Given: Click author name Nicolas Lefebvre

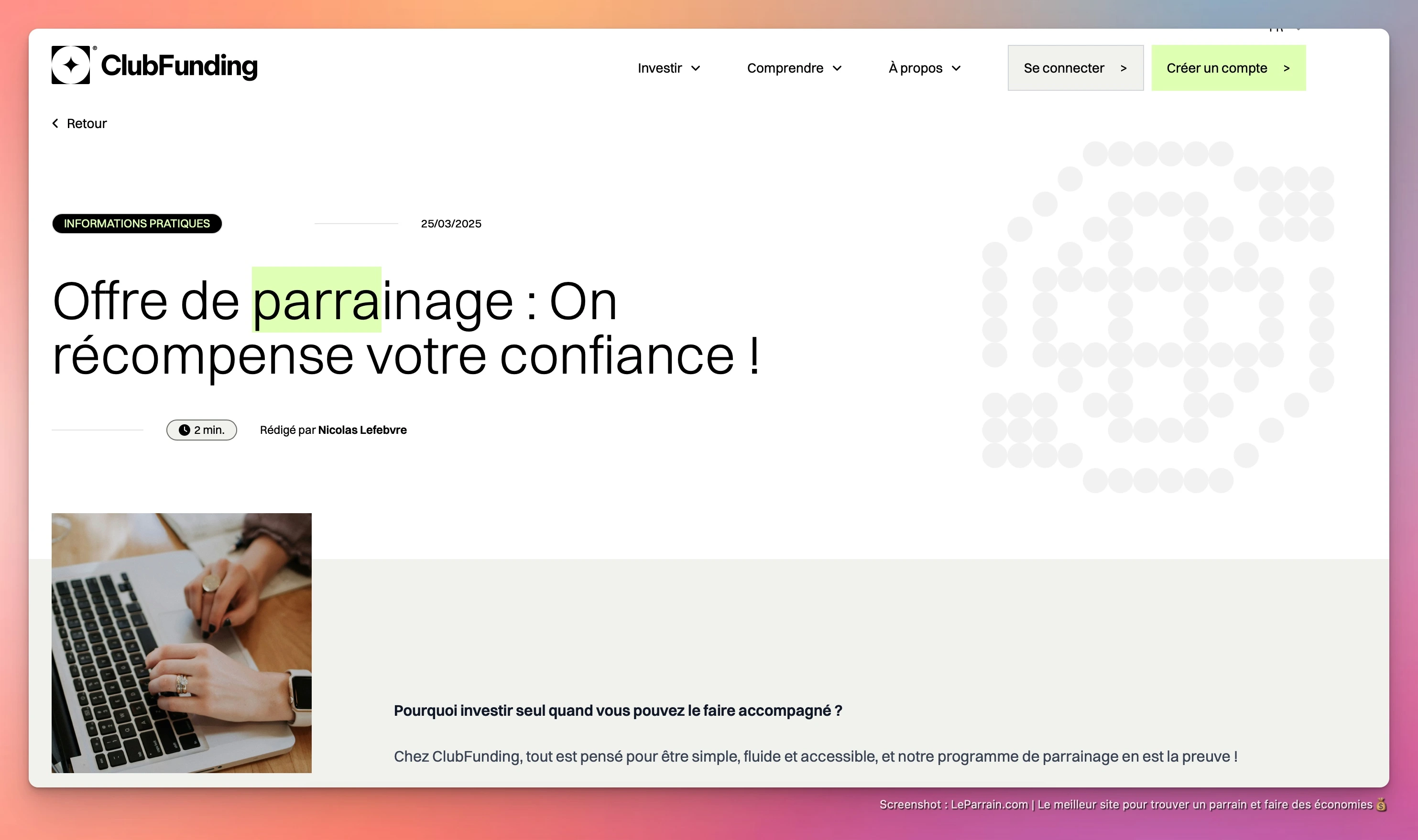Looking at the screenshot, I should tap(362, 430).
